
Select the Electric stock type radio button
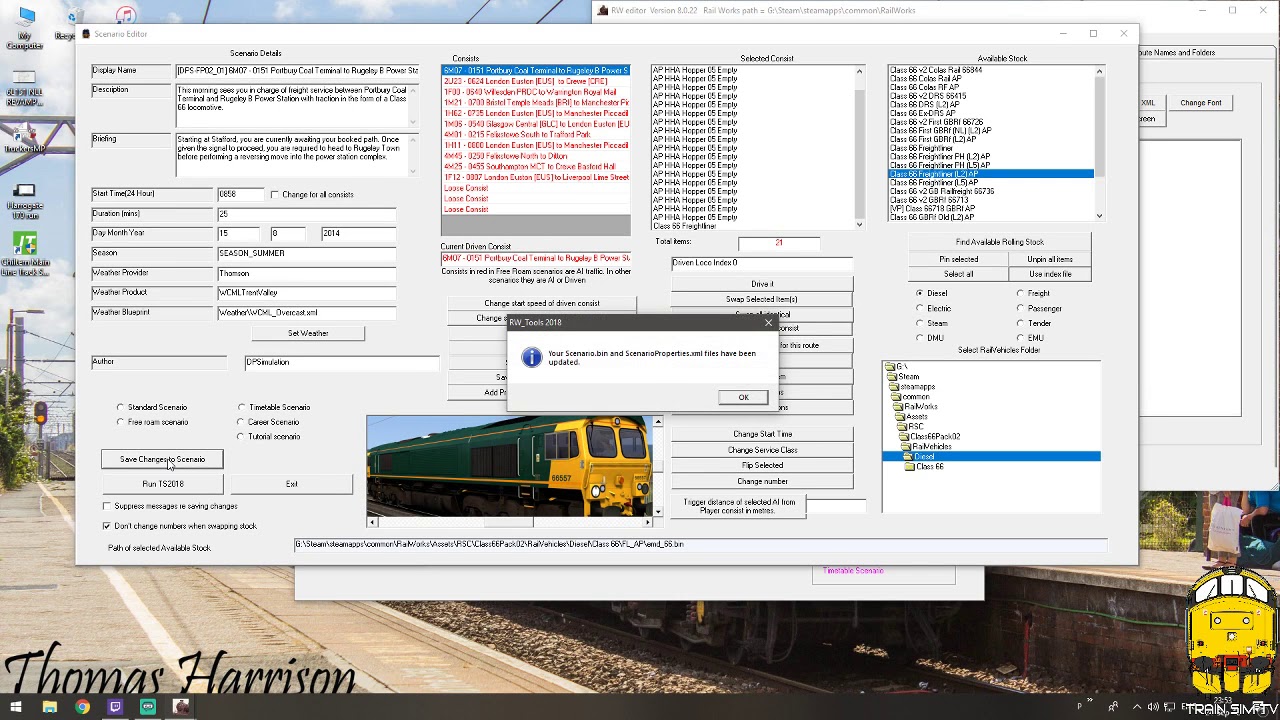tap(920, 309)
